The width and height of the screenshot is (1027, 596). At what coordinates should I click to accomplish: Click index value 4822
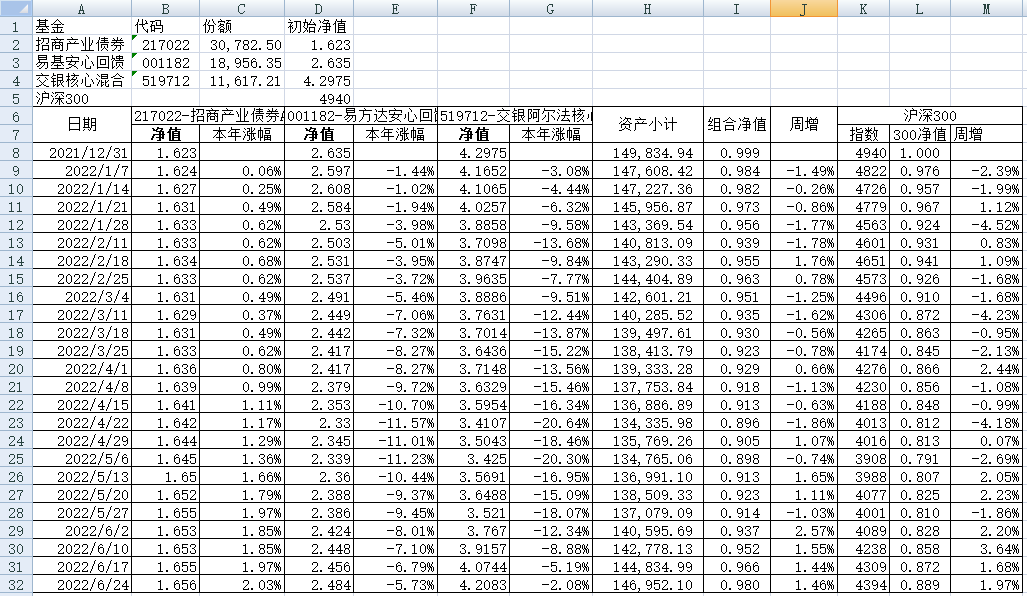[x=864, y=170]
